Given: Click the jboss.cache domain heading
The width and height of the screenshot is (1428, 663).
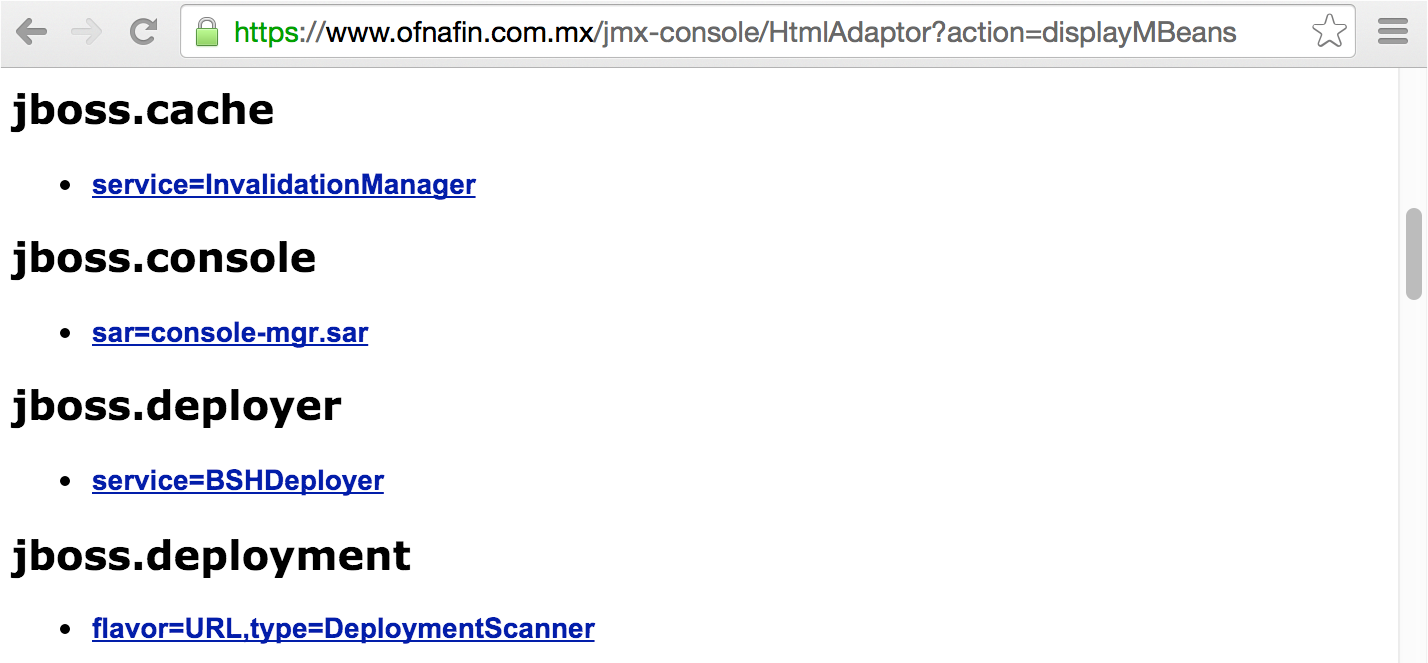Looking at the screenshot, I should 142,110.
